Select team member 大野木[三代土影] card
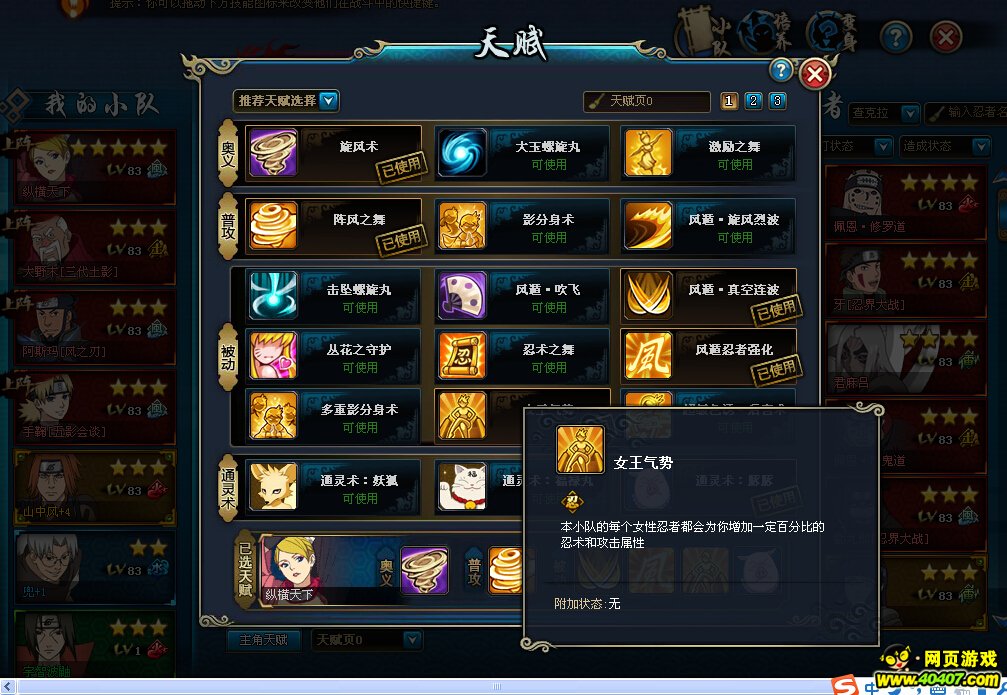This screenshot has height=695, width=1007. pos(95,248)
